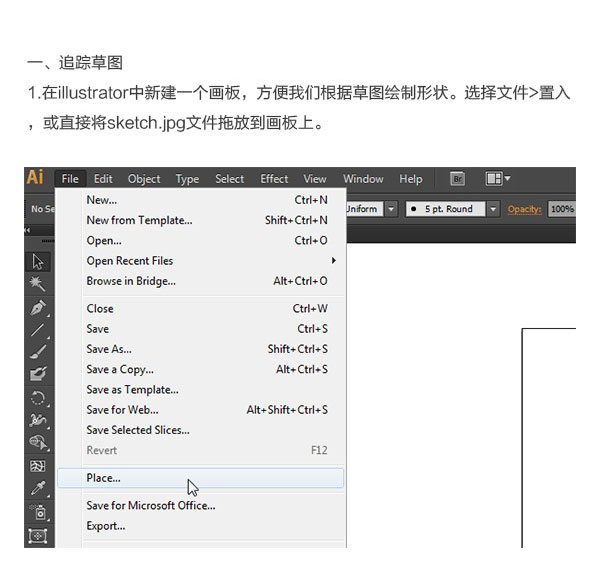The height and width of the screenshot is (575, 600).
Task: Open the Type menu
Action: (187, 179)
